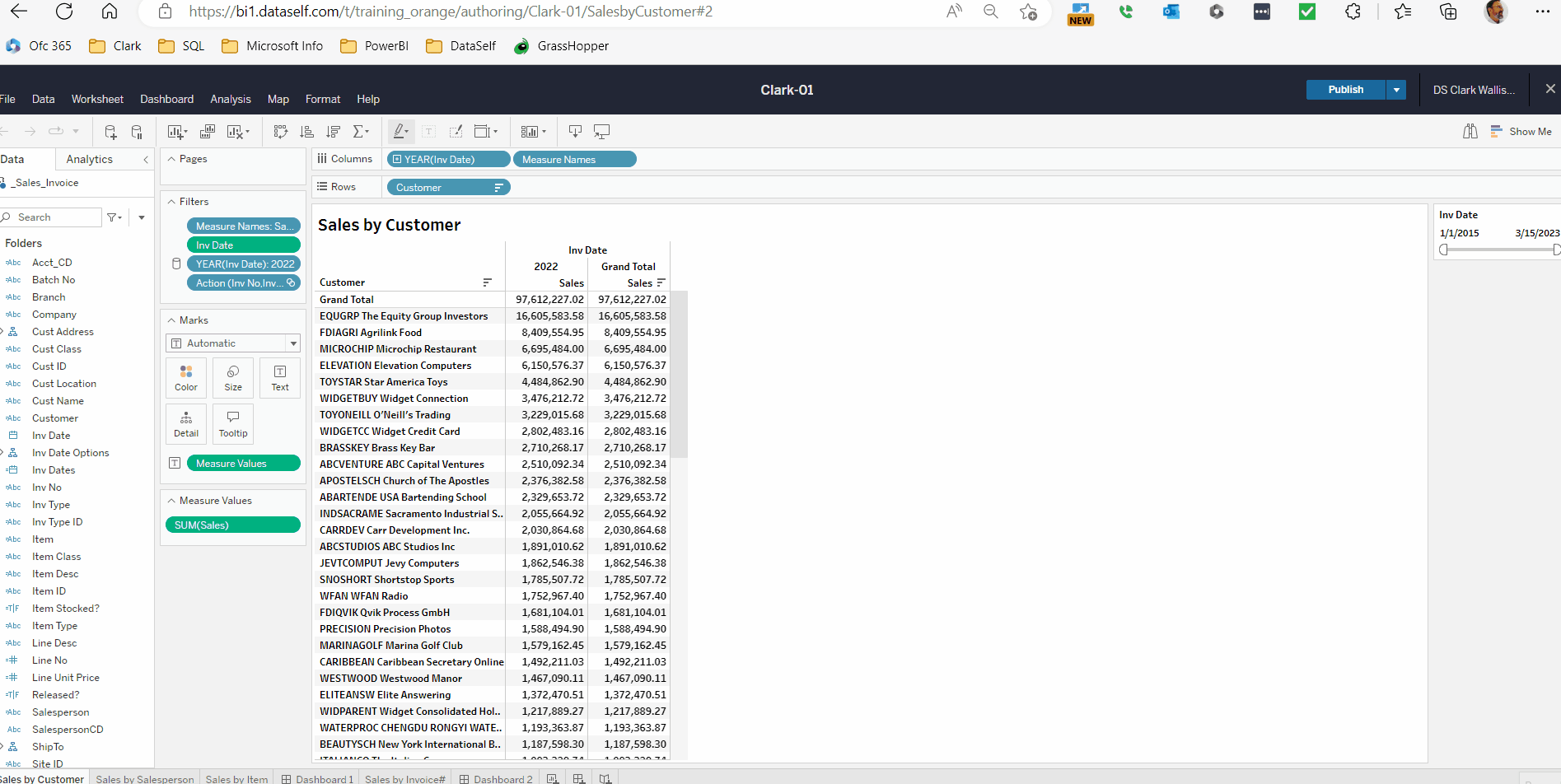Open the Show Me panel
The height and width of the screenshot is (784, 1561).
(x=1521, y=132)
